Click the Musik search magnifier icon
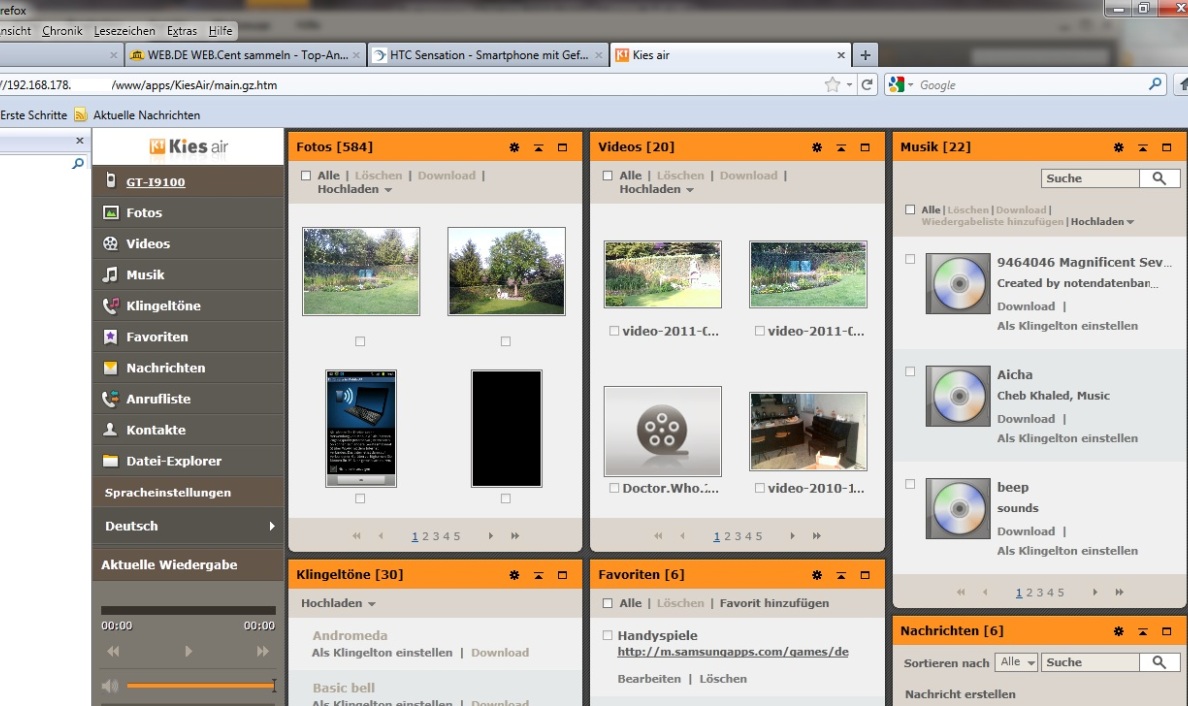The width and height of the screenshot is (1188, 706). [x=1158, y=178]
